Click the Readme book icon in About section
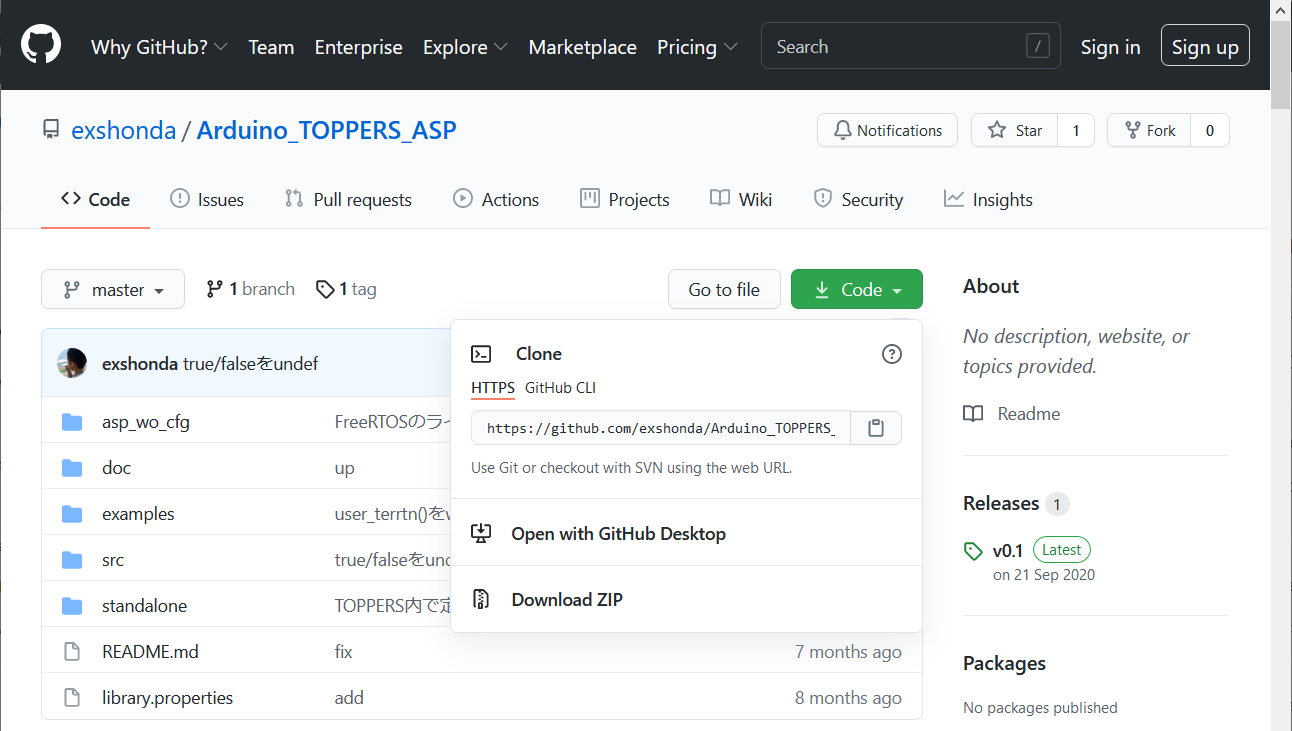1292x731 pixels. click(972, 413)
